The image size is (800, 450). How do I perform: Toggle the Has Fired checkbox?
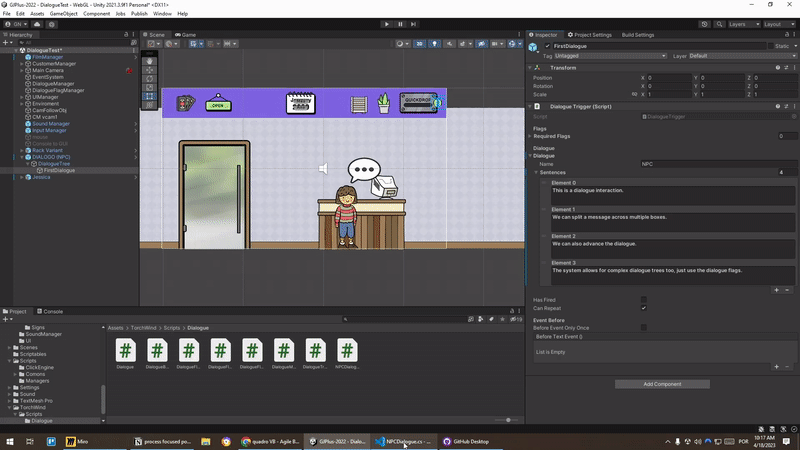(x=643, y=300)
